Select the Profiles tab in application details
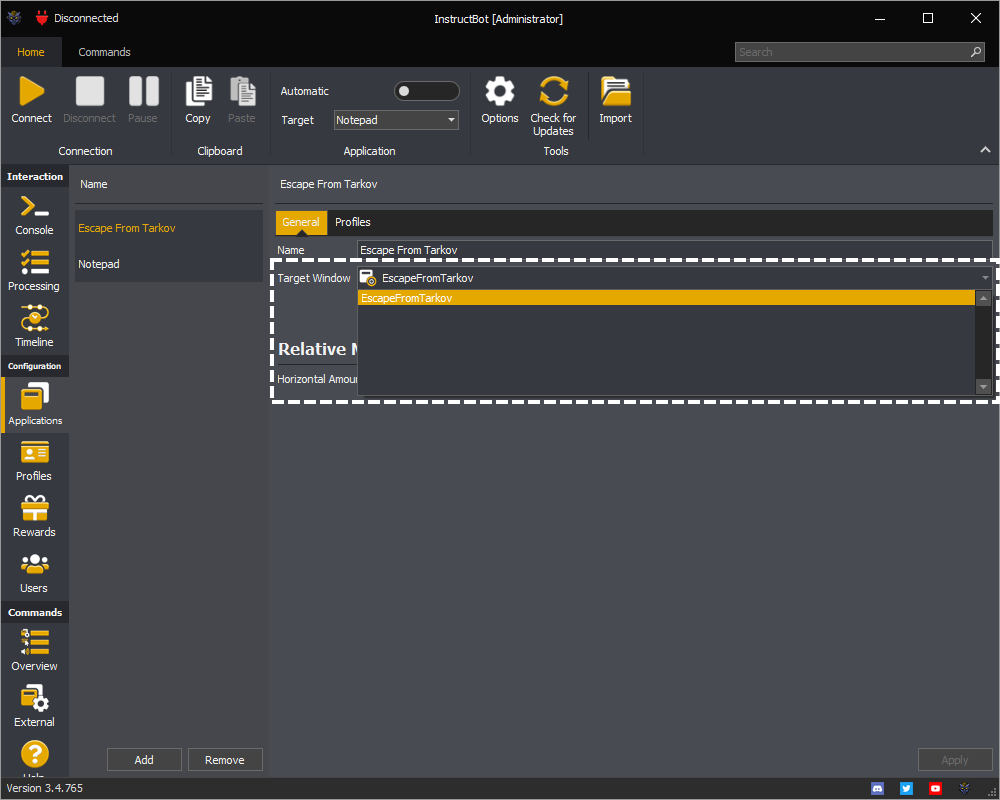The height and width of the screenshot is (800, 1000). coord(353,222)
